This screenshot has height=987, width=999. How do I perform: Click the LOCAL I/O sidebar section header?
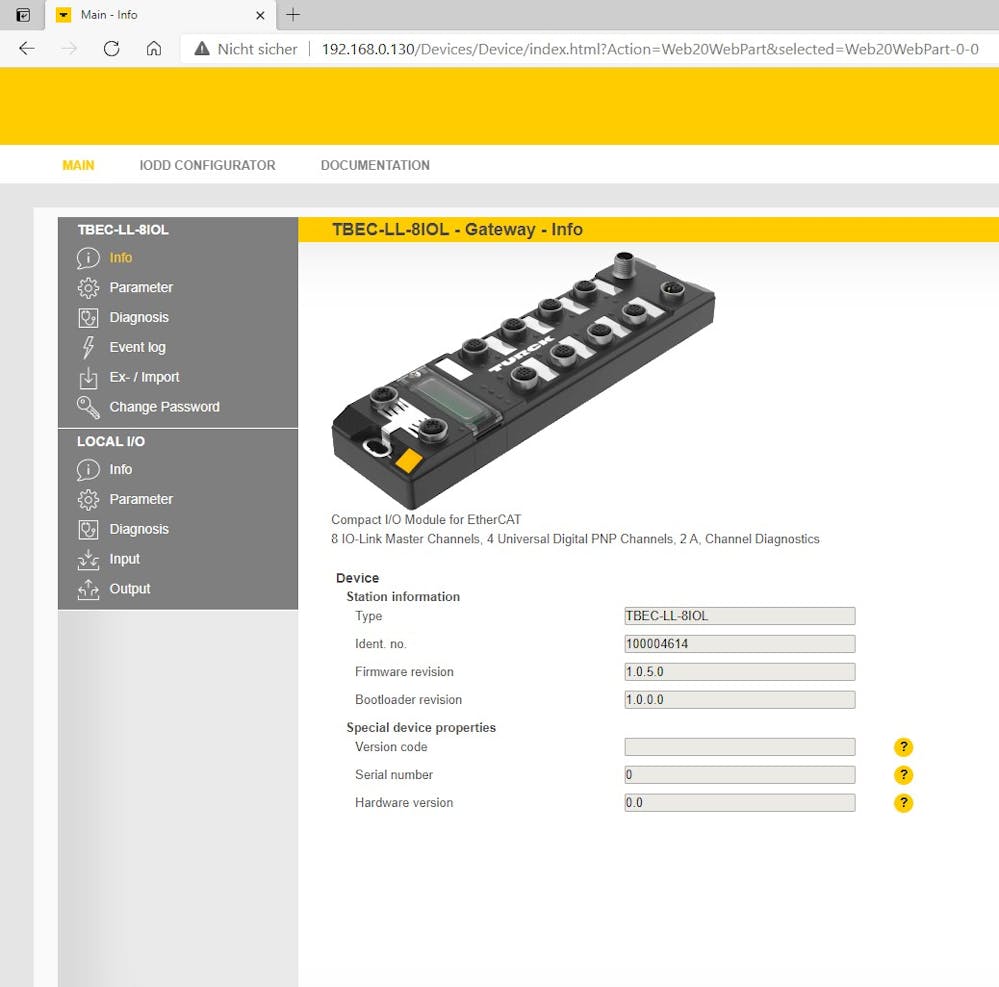tap(111, 442)
